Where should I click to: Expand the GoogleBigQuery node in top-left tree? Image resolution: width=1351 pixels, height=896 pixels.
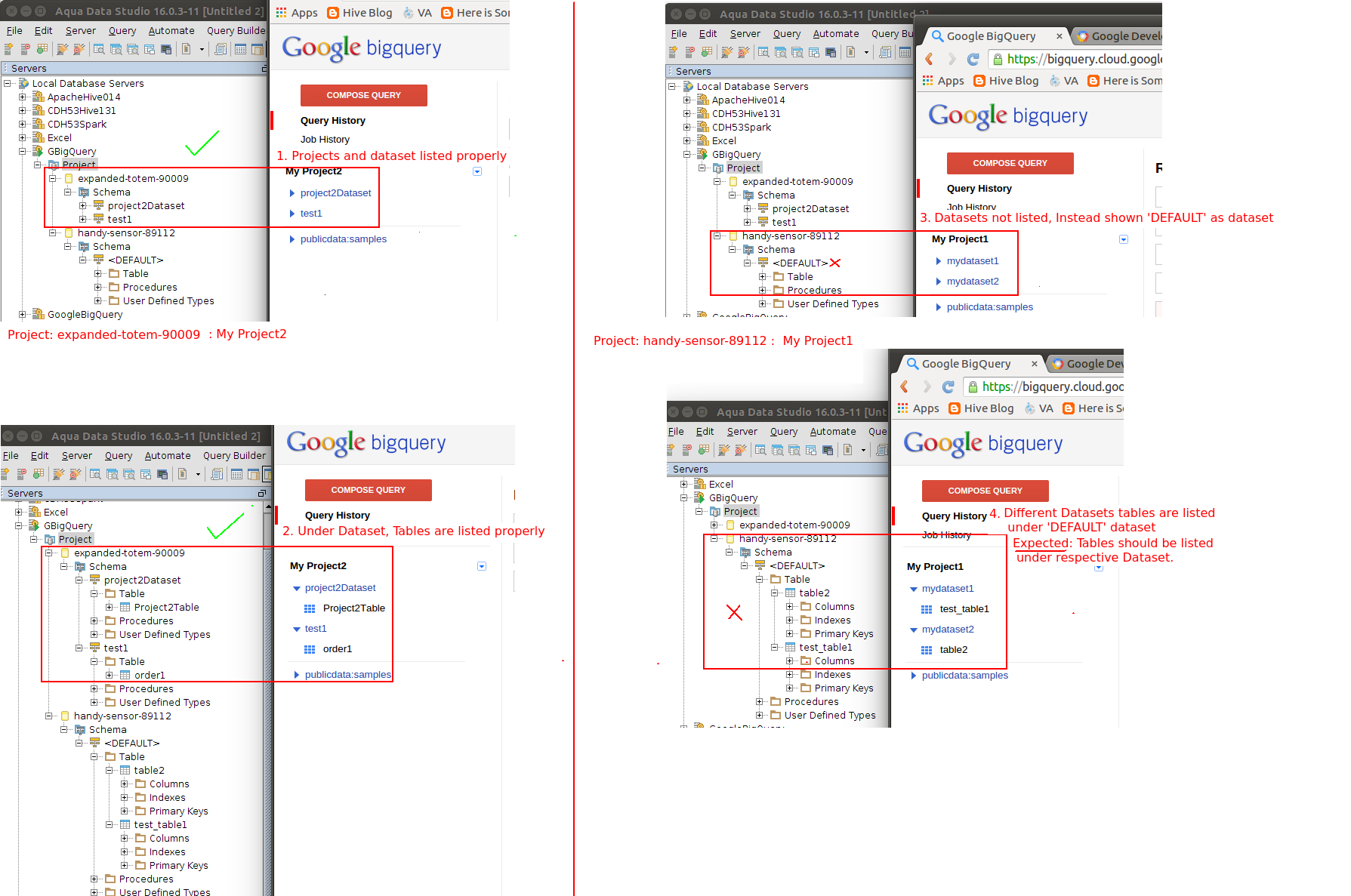[x=23, y=314]
